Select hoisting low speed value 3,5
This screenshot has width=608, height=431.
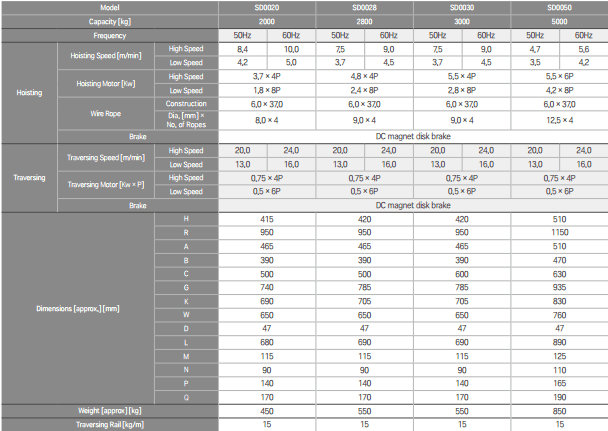tap(535, 62)
